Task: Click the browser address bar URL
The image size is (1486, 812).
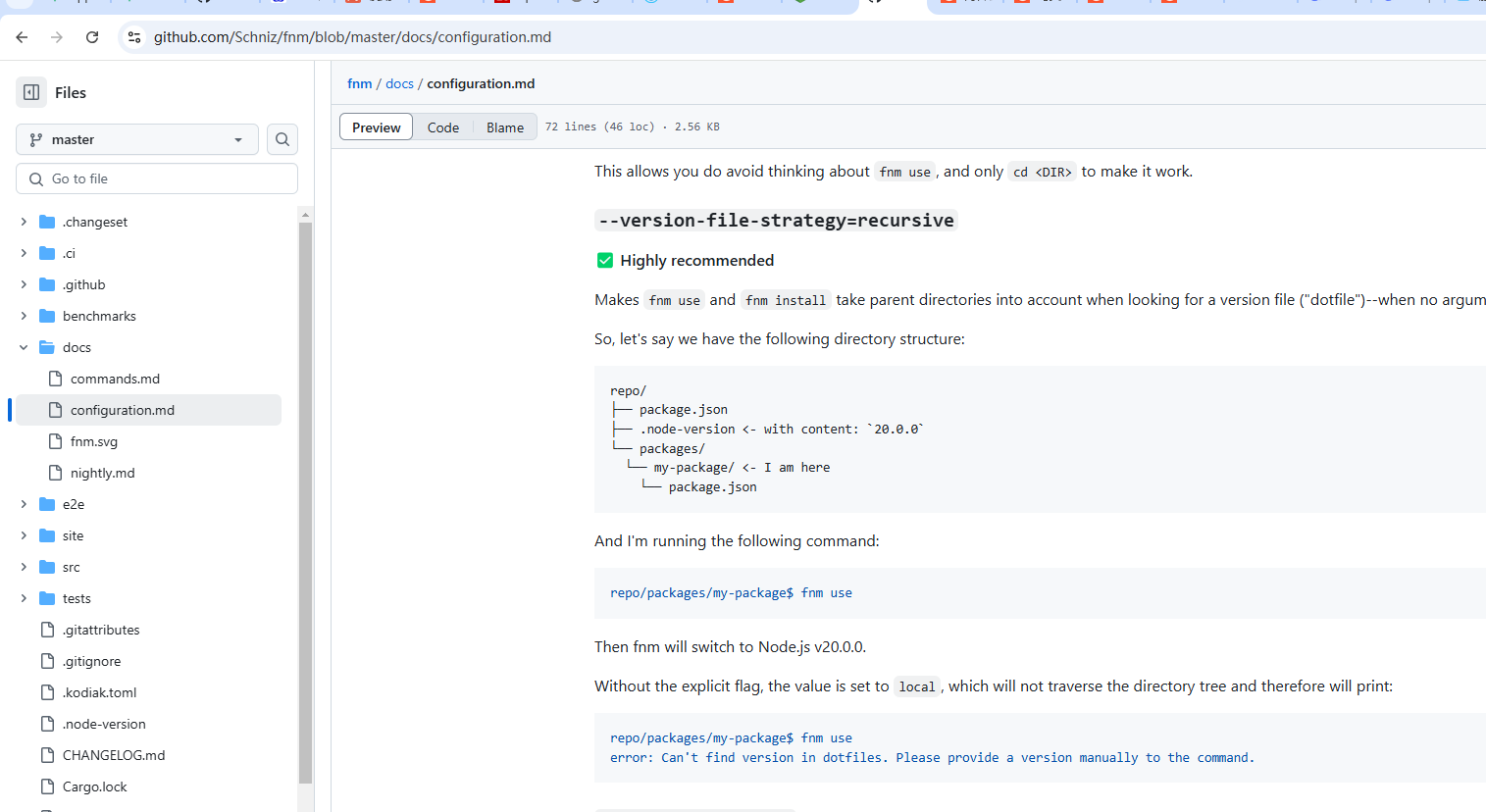Action: coord(352,37)
